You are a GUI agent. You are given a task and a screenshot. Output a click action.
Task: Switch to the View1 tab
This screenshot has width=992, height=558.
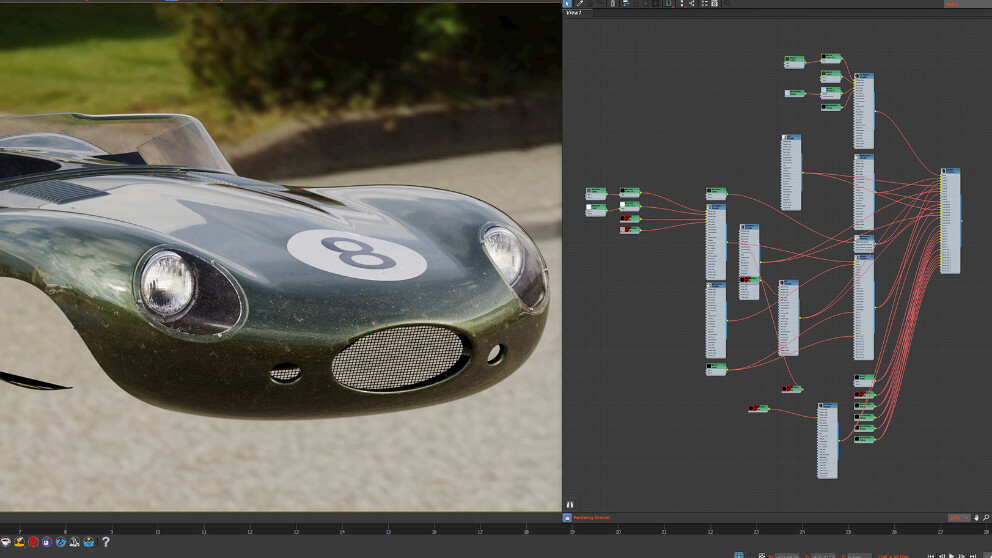578,13
